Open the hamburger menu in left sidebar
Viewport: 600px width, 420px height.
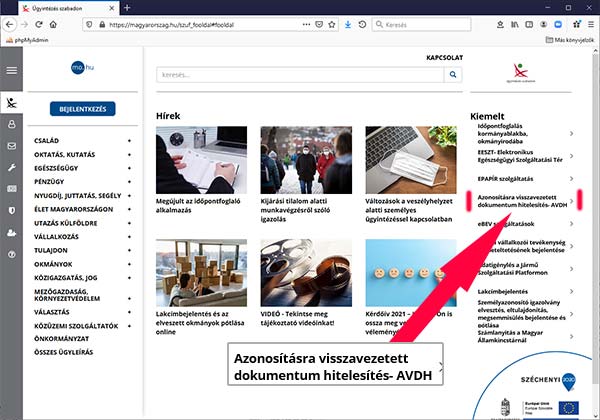pyautogui.click(x=12, y=70)
